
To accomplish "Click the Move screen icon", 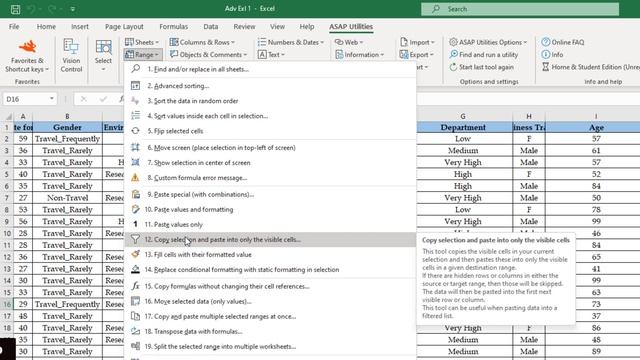I will (x=136, y=147).
